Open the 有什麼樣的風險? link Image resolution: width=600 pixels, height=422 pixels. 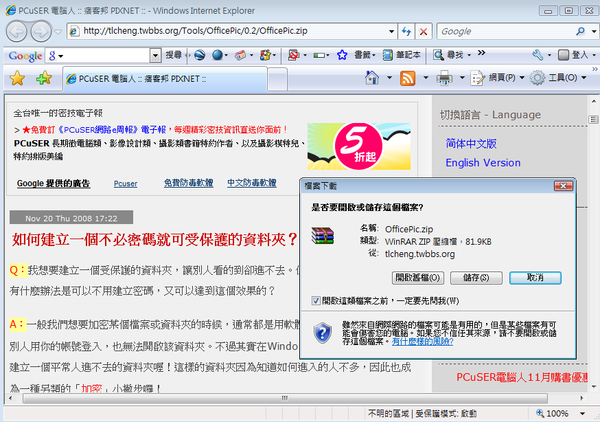tap(422, 342)
